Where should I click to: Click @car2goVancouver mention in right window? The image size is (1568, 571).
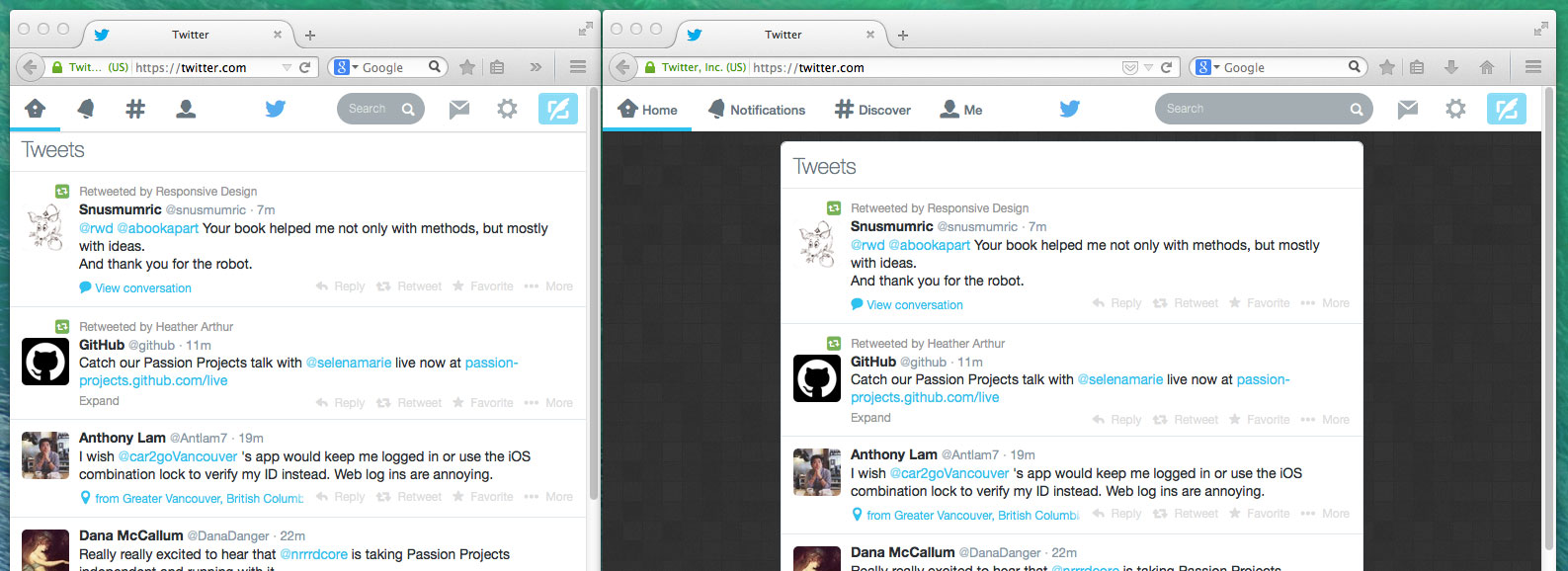point(949,473)
